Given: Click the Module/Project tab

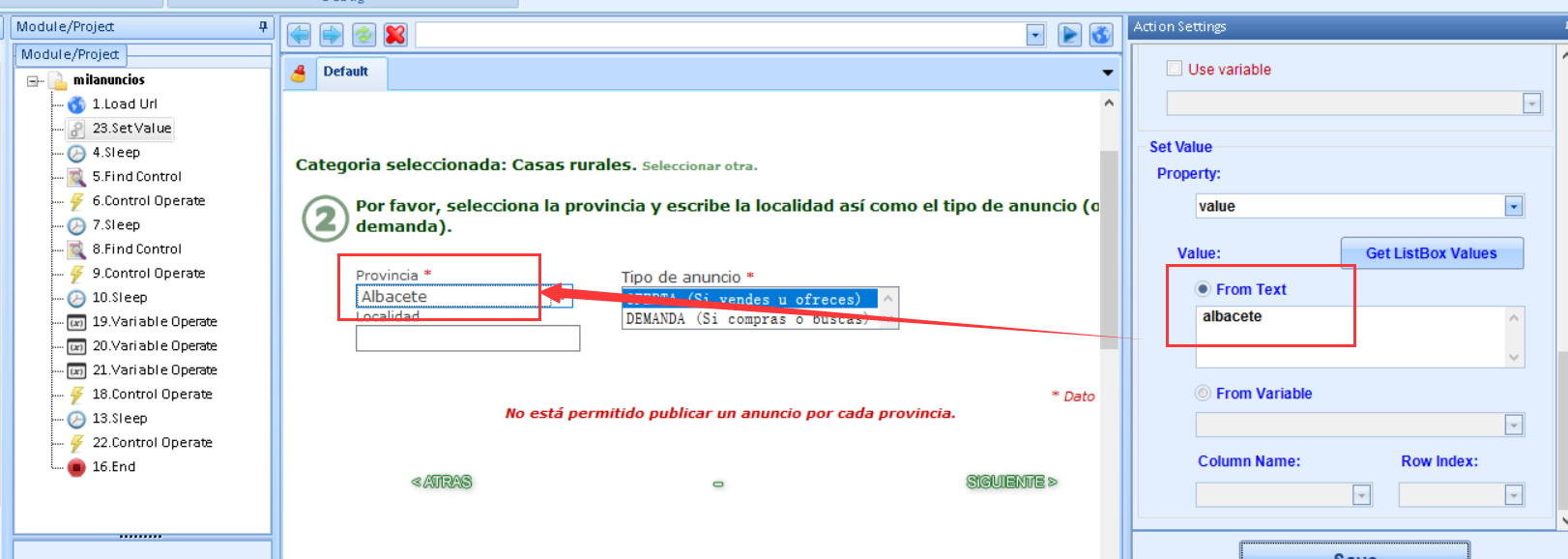Looking at the screenshot, I should coord(70,55).
